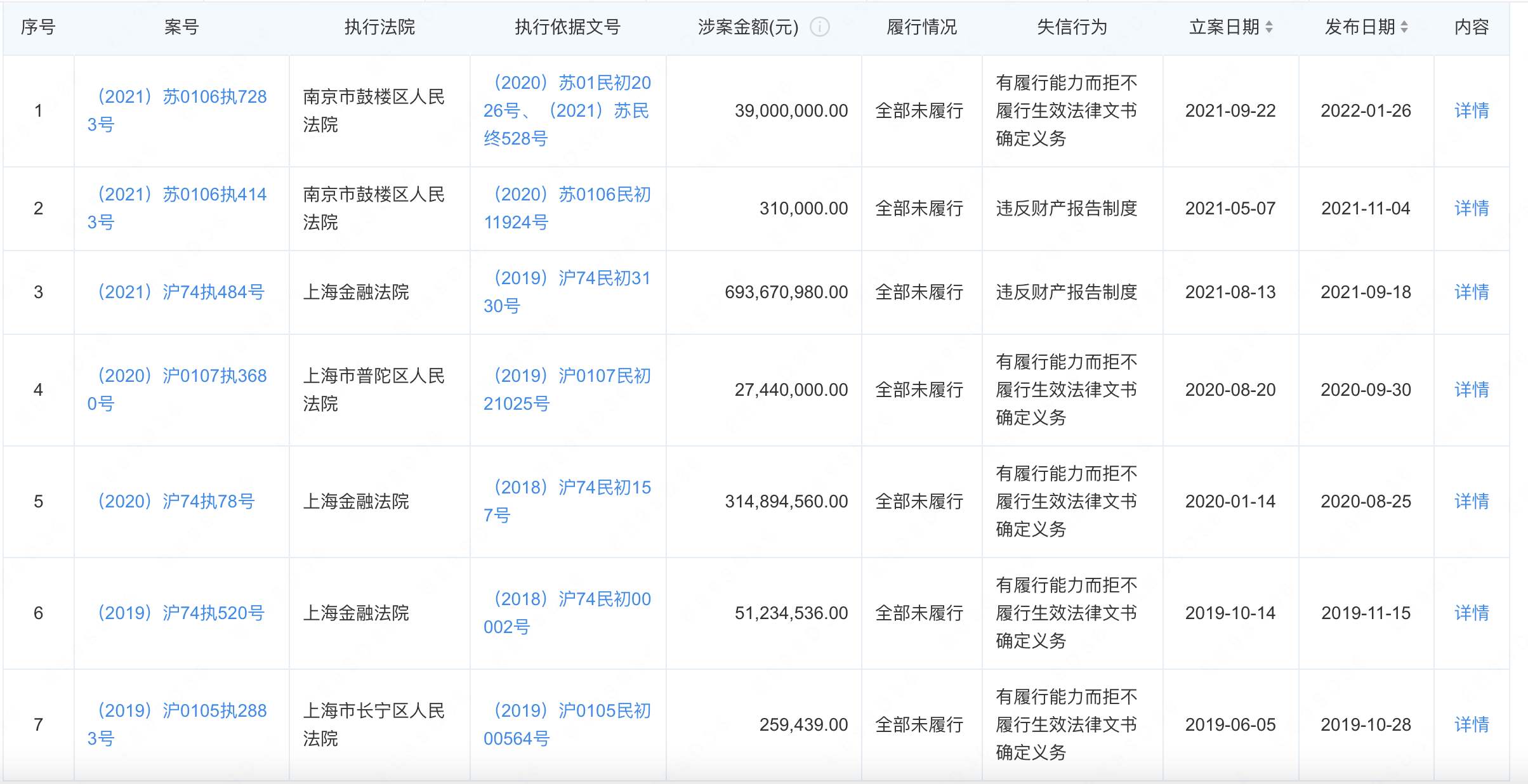This screenshot has height=784, width=1528.
Task: Select publish date 2019-11-15
Action: [x=1366, y=613]
